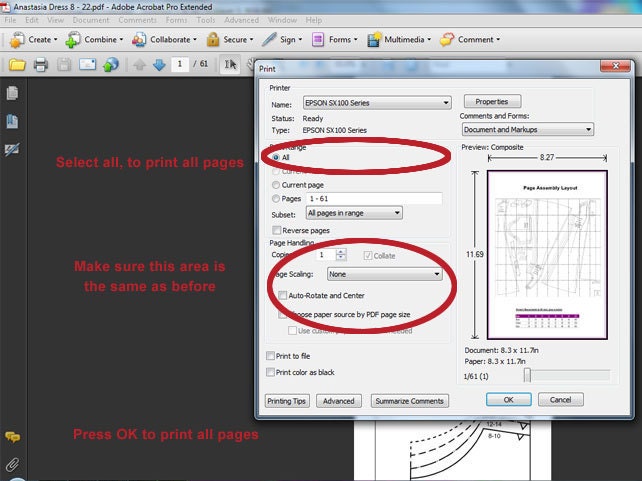Open the Page Scaling dropdown

coord(385,274)
